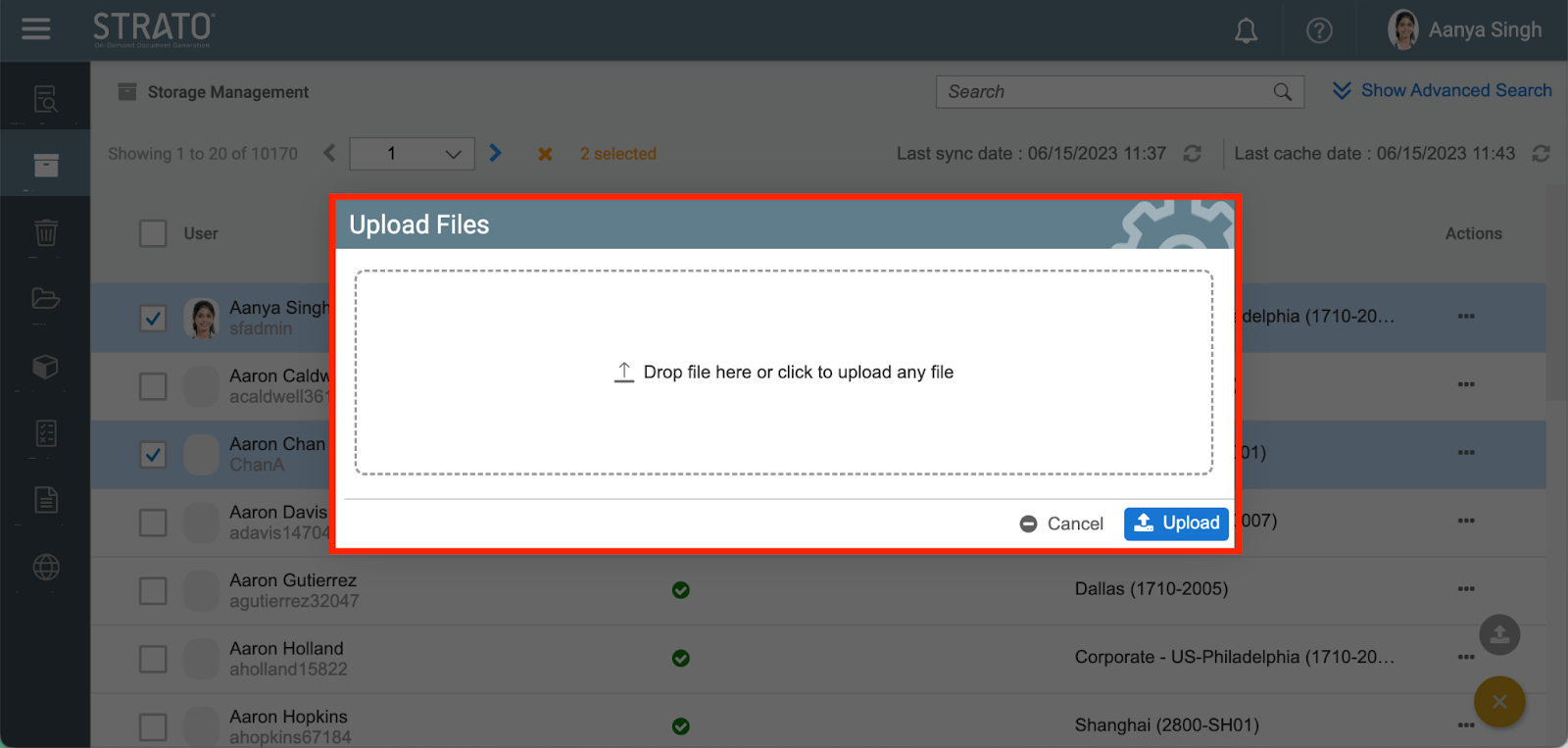The image size is (1568, 748).
Task: Check the Aaron Gutierrez row checkbox
Action: 153,591
